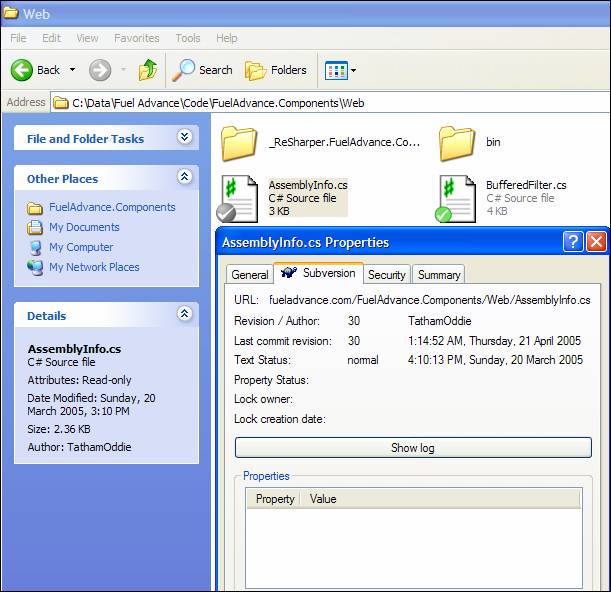Screen dimensions: 611x592
Task: Open My Computer link
Action: (81, 247)
